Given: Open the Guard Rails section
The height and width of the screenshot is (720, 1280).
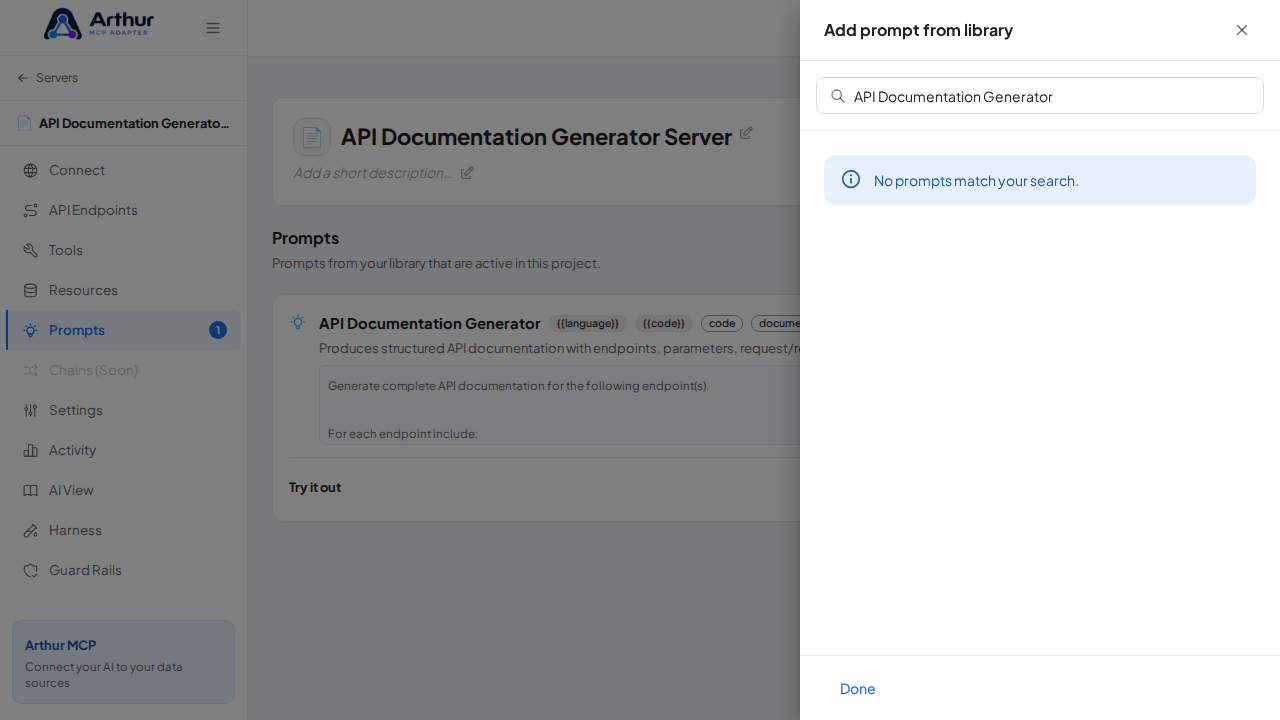Looking at the screenshot, I should [123, 570].
